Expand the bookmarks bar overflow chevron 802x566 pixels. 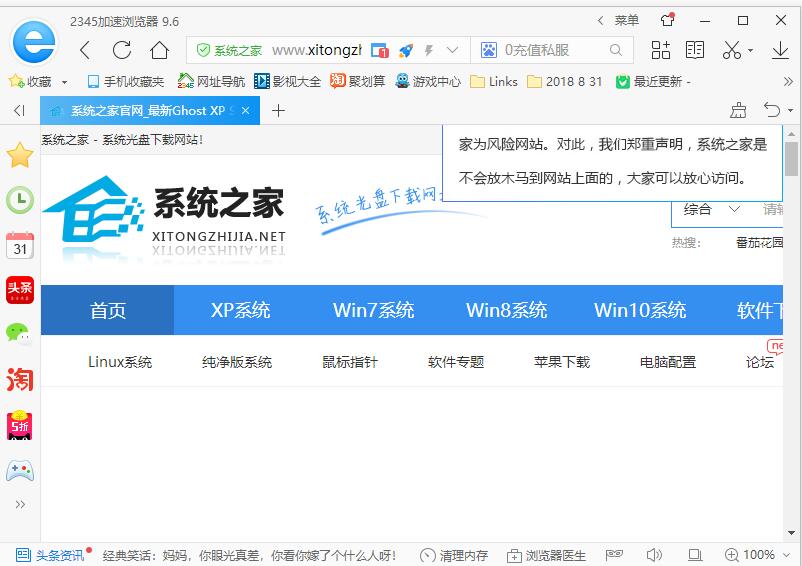click(x=788, y=81)
